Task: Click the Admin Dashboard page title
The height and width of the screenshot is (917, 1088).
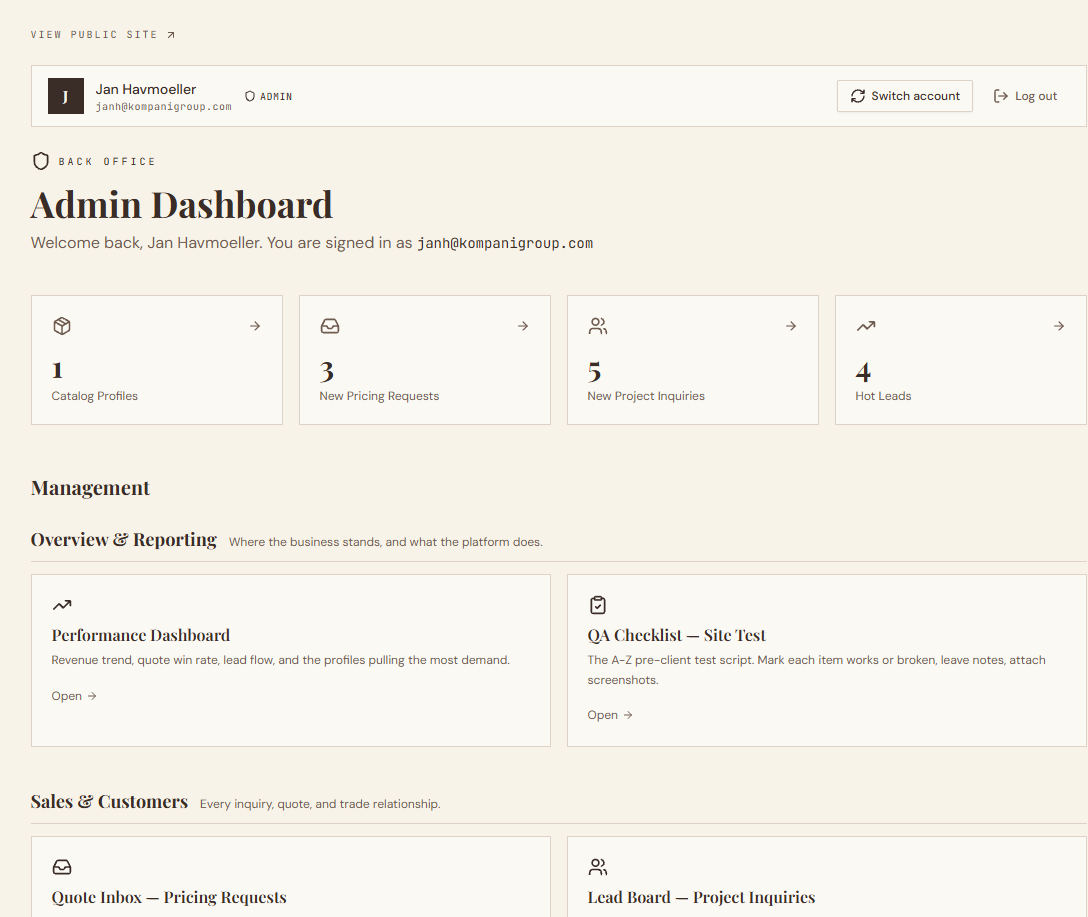Action: (x=182, y=205)
